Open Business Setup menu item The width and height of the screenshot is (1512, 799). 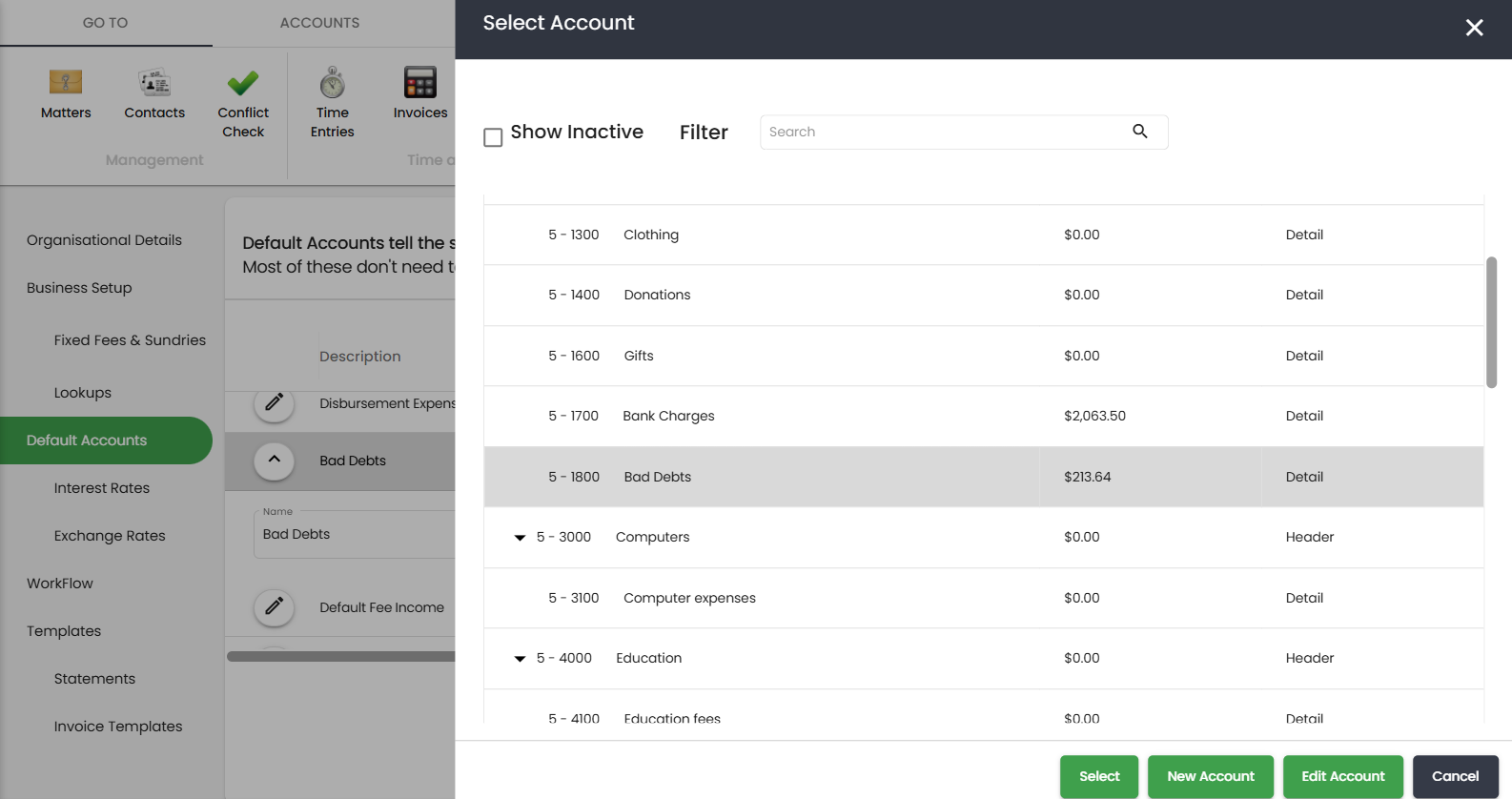point(79,288)
